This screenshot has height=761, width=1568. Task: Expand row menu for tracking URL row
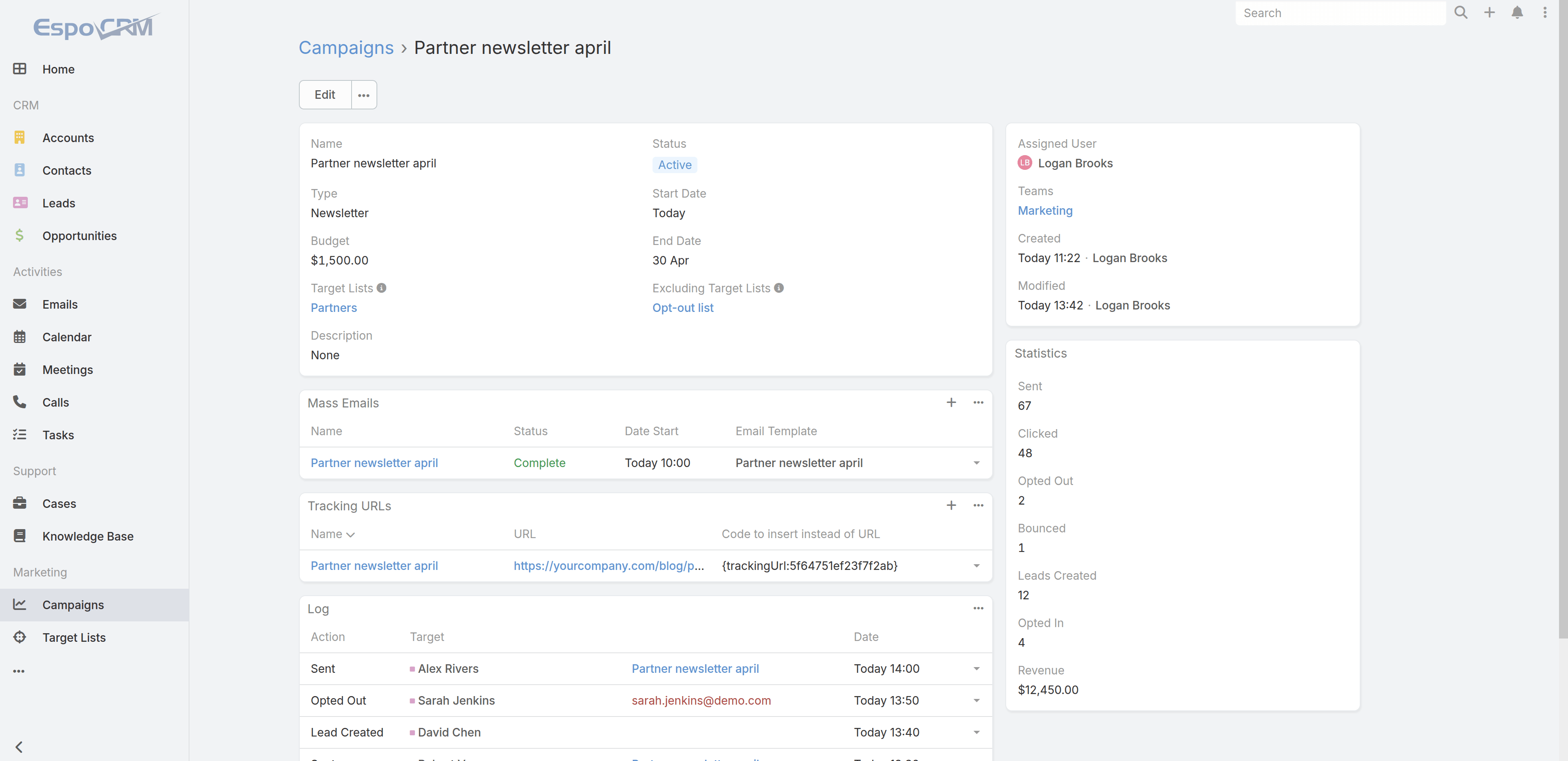pyautogui.click(x=976, y=566)
